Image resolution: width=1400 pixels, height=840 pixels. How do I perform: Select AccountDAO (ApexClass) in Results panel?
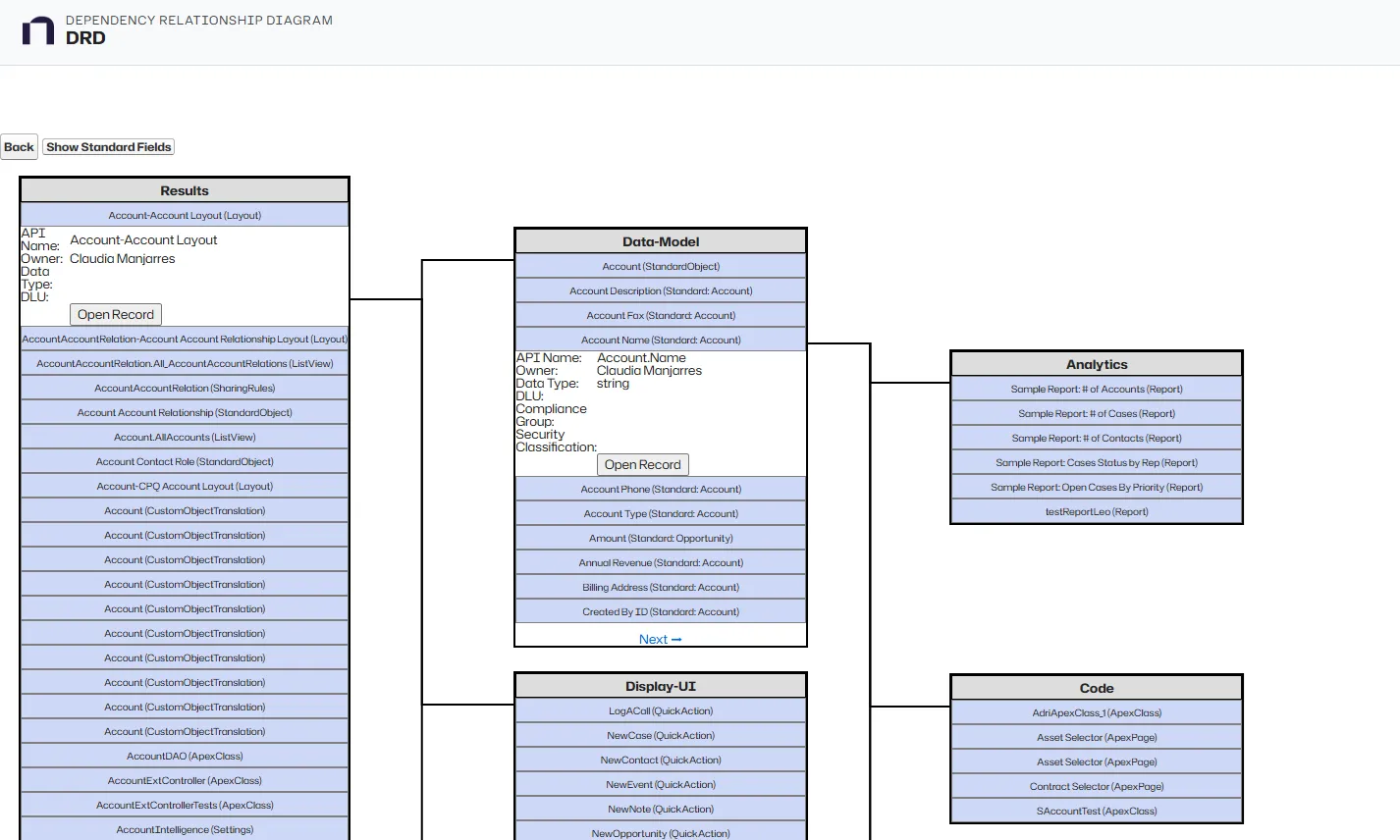[x=184, y=756]
